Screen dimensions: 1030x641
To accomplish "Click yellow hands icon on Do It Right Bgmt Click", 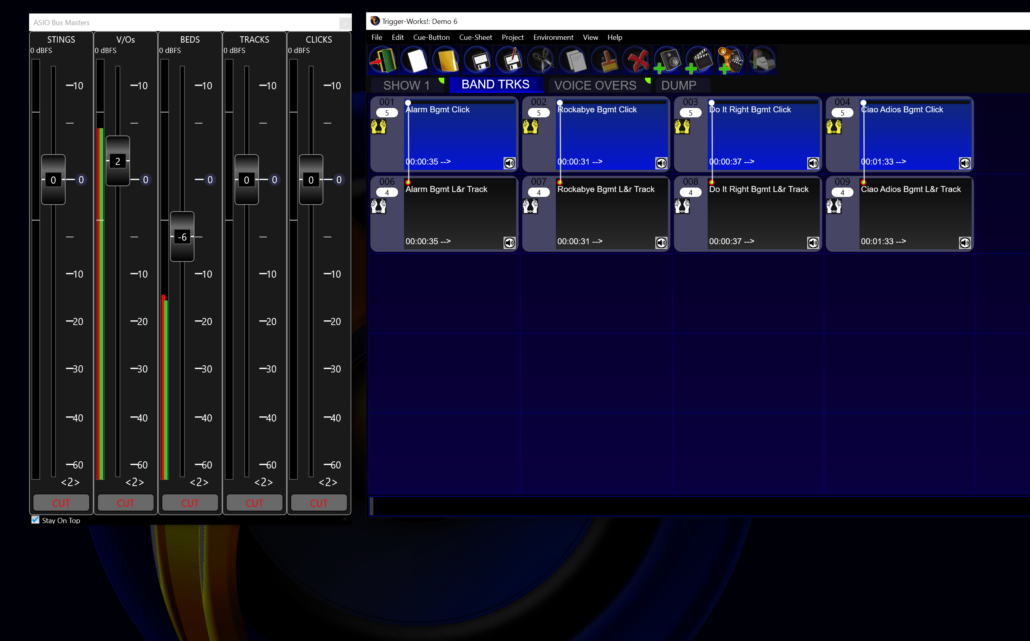I will tap(682, 126).
